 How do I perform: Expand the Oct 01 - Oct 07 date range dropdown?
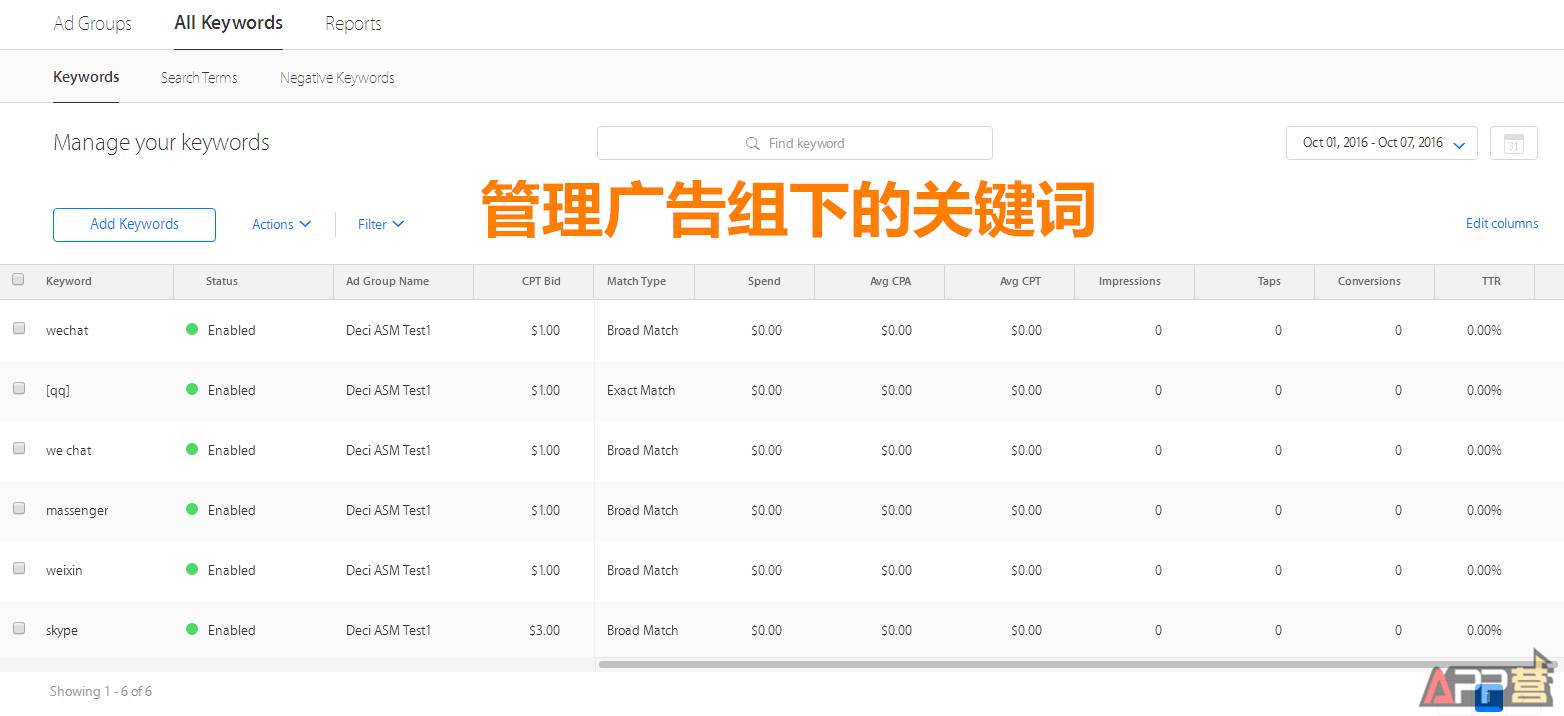pos(1382,143)
